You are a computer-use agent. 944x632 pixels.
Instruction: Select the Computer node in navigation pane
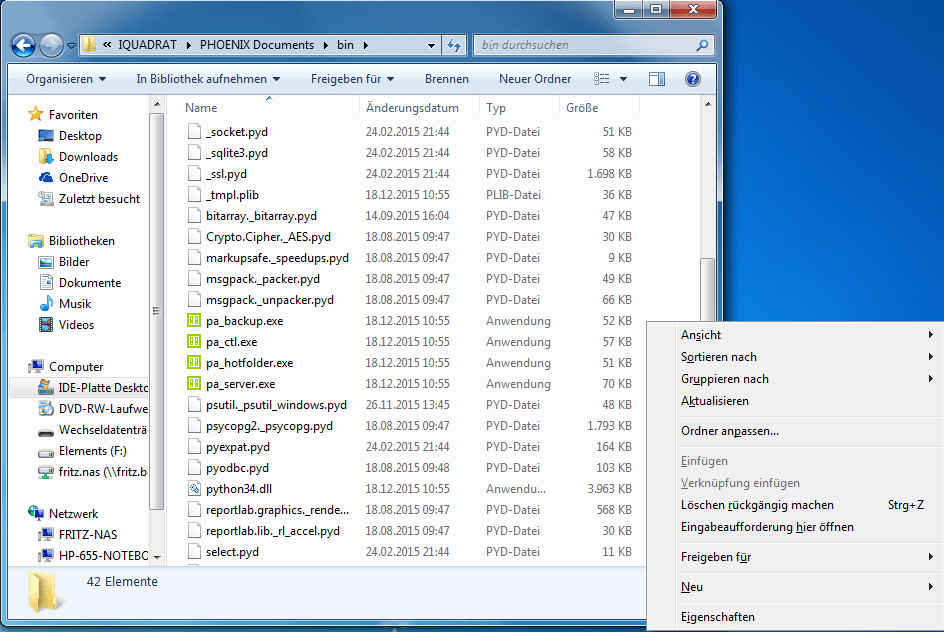point(76,367)
